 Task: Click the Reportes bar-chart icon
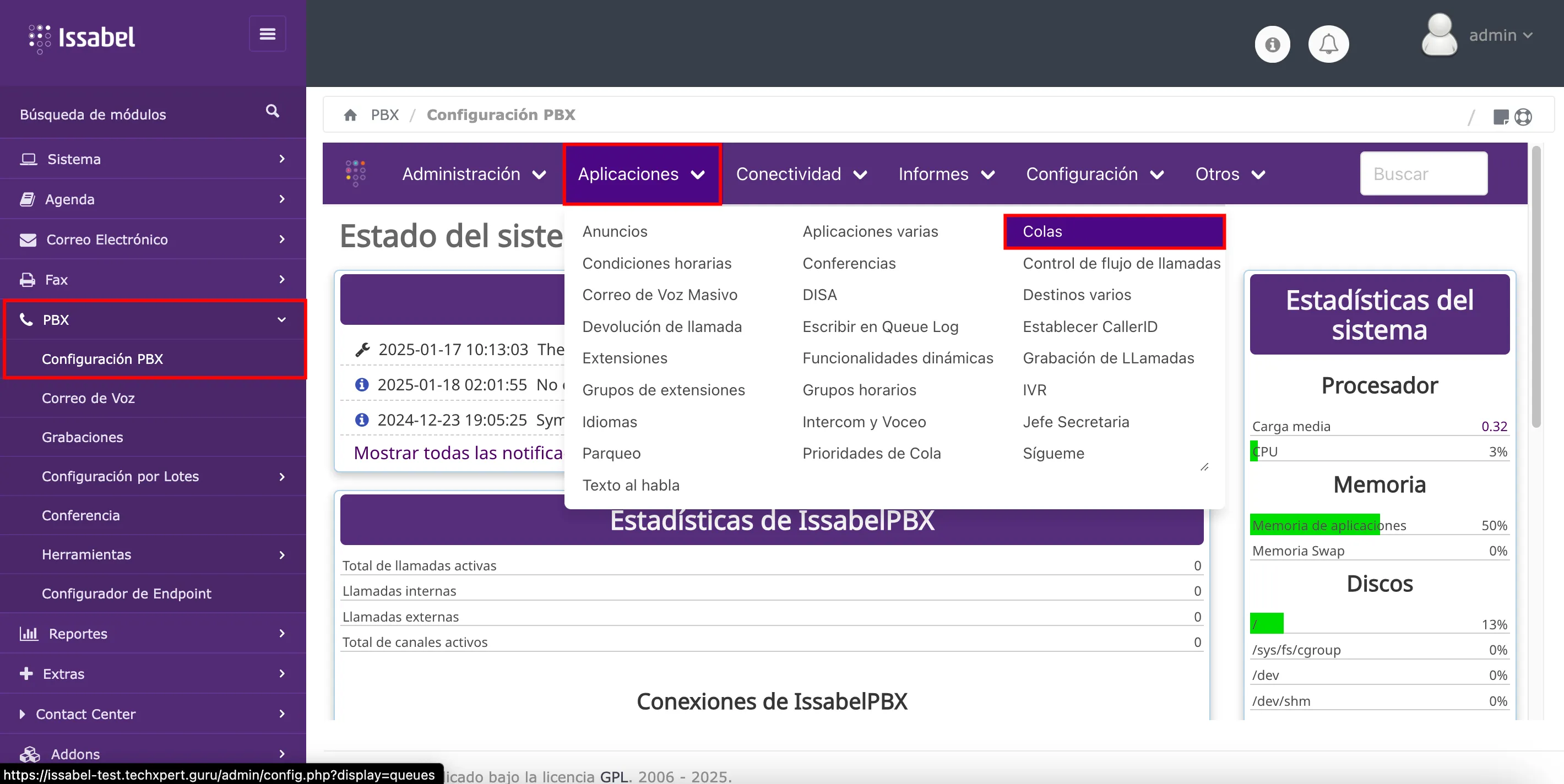28,634
